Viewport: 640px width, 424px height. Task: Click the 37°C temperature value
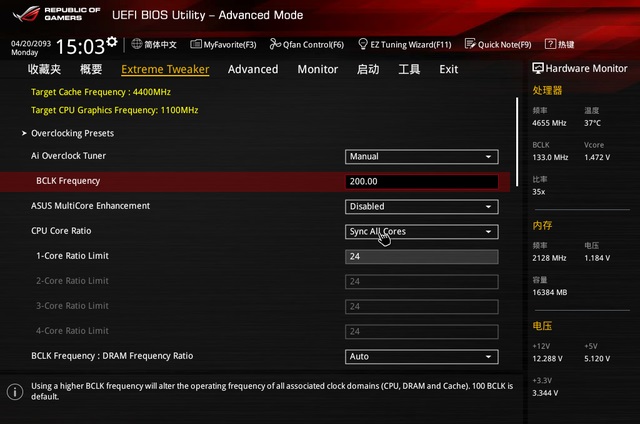click(592, 123)
